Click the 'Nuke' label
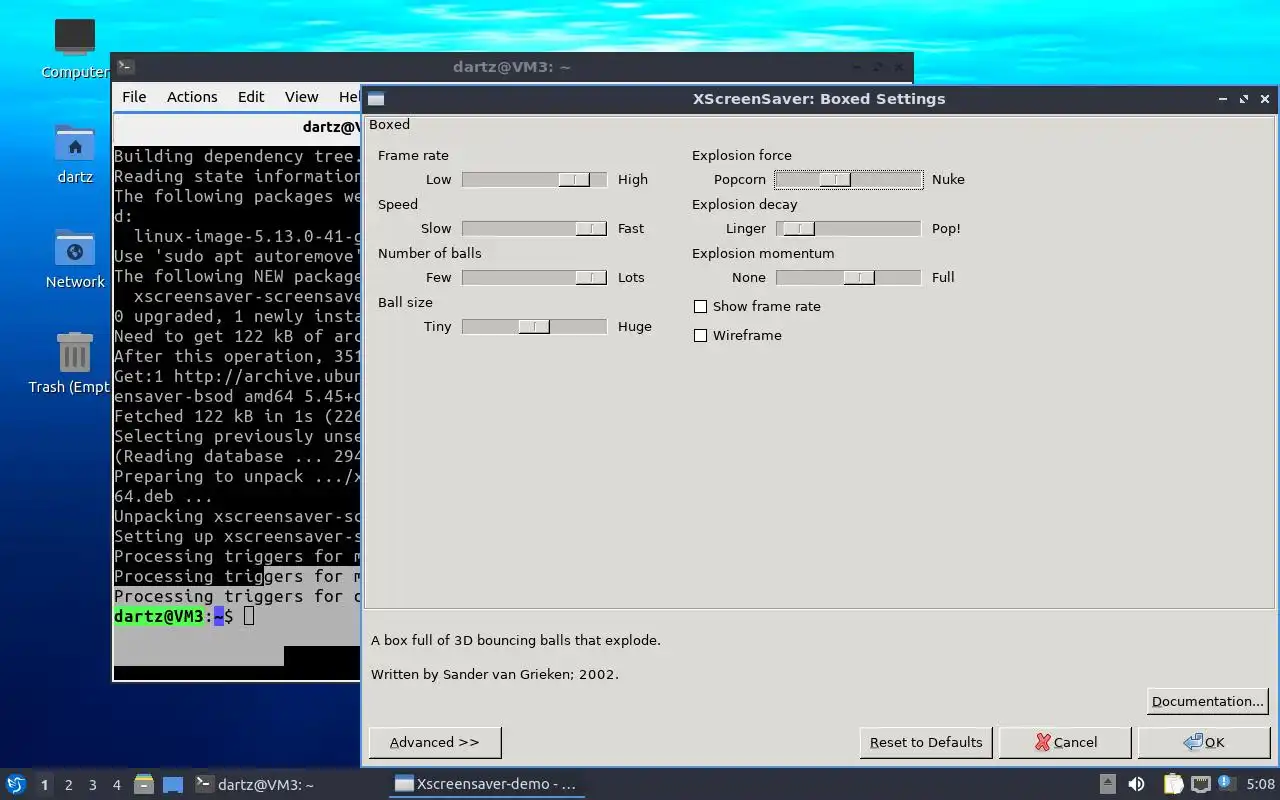The height and width of the screenshot is (800, 1280). [948, 180]
